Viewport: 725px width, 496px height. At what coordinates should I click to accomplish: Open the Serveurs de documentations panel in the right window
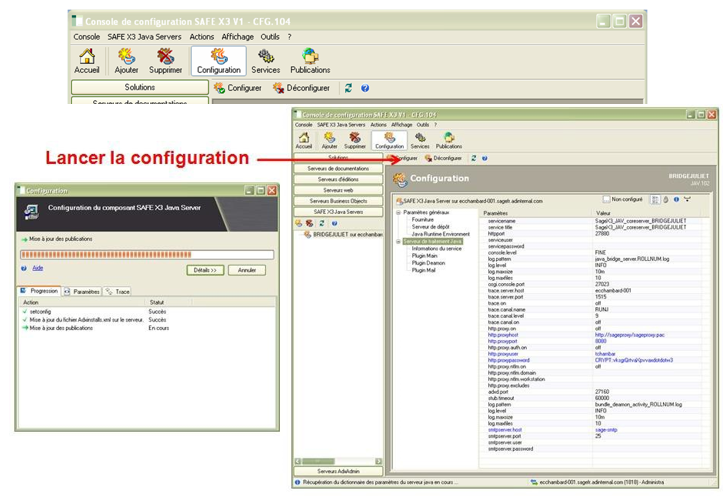pyautogui.click(x=338, y=168)
